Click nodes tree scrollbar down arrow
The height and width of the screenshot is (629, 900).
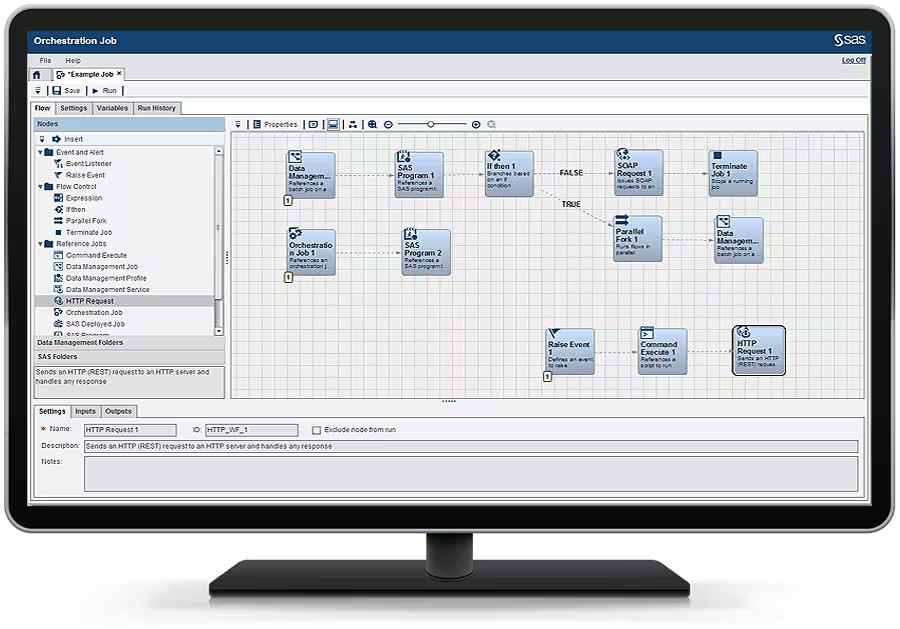(x=219, y=331)
